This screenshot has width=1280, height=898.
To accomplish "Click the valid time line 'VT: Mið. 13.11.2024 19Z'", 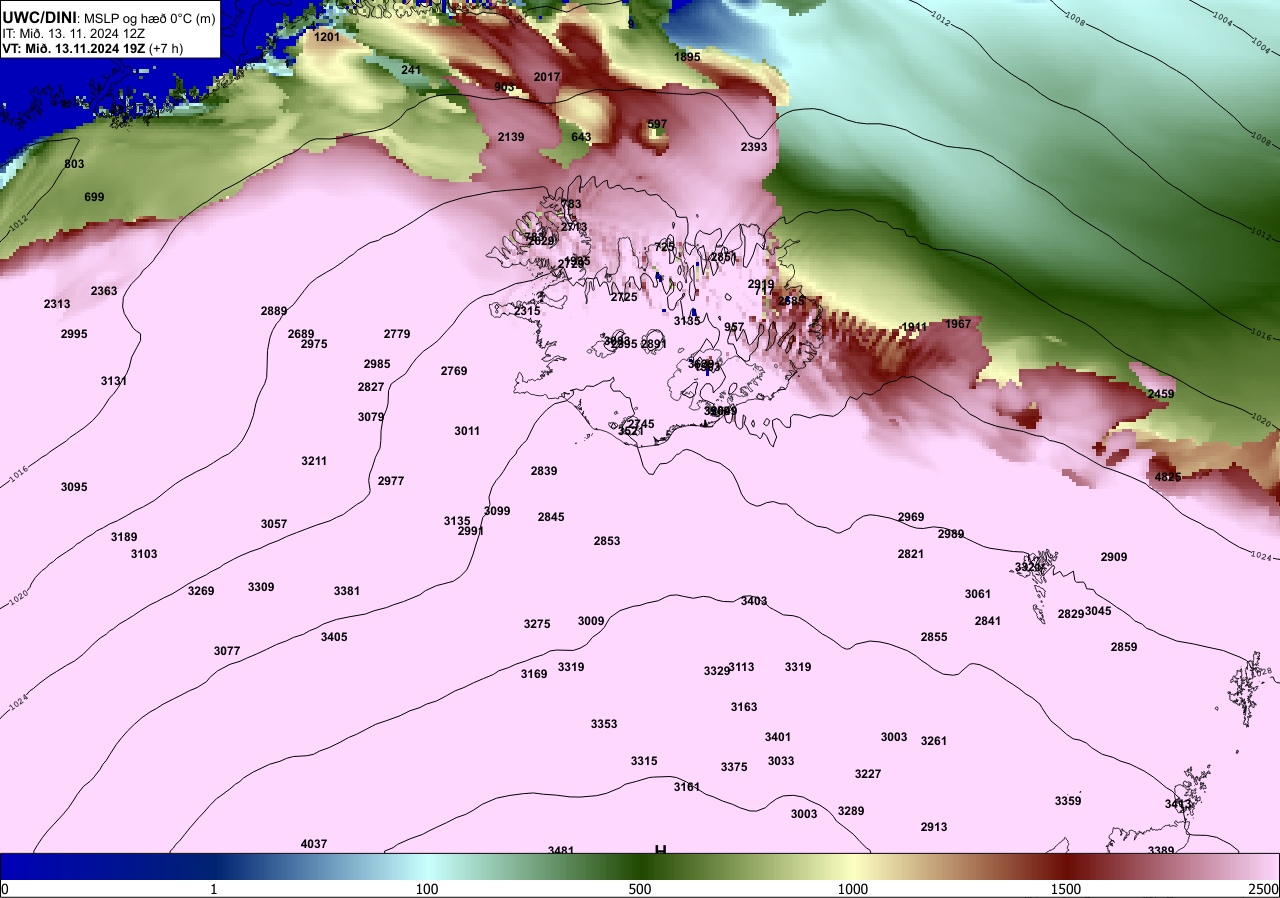I will coord(75,47).
